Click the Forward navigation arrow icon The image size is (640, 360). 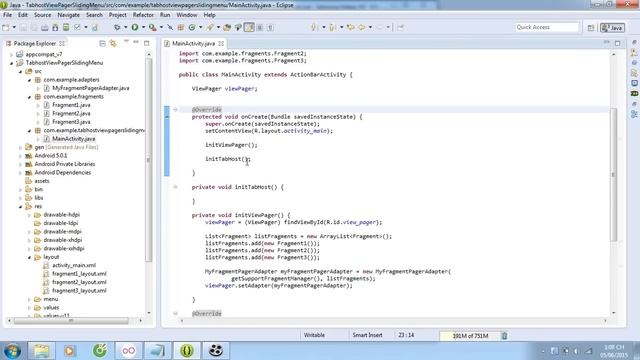pyautogui.click(x=380, y=27)
